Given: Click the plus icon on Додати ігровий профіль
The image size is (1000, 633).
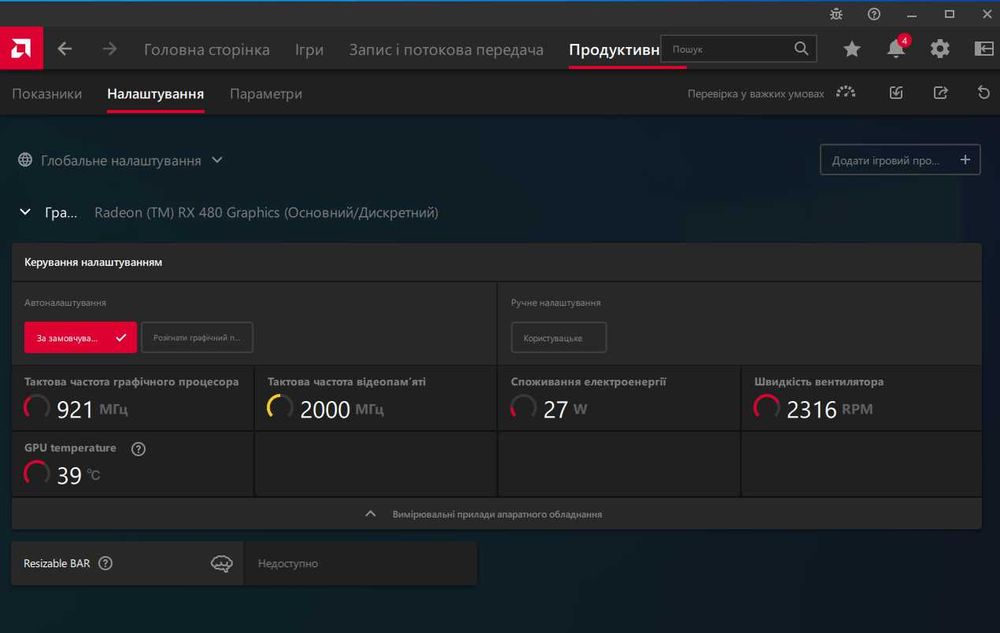Looking at the screenshot, I should [x=965, y=159].
